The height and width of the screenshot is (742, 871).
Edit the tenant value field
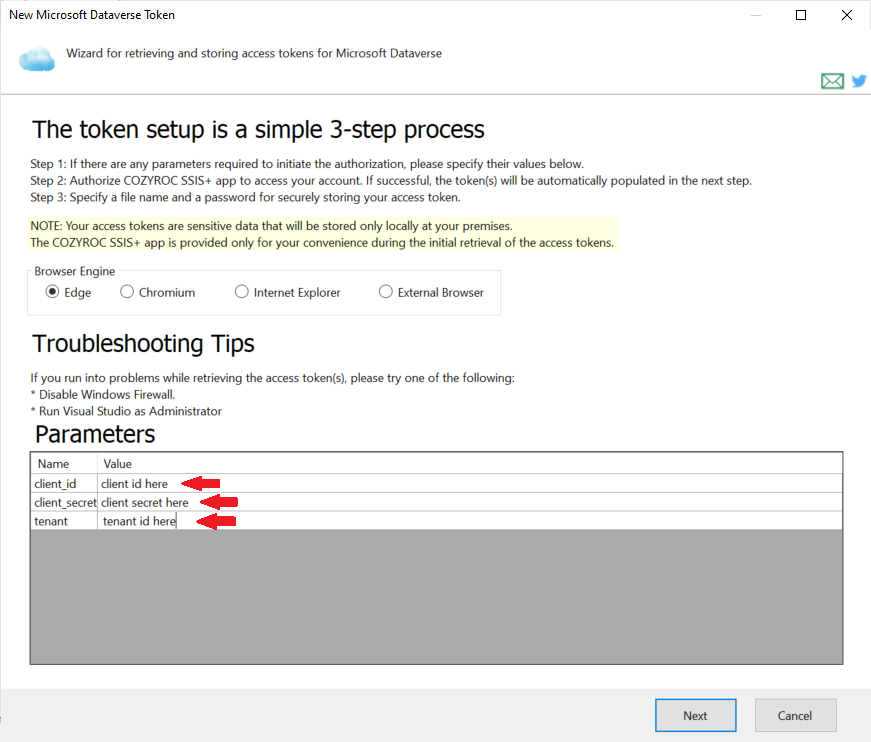click(x=470, y=521)
